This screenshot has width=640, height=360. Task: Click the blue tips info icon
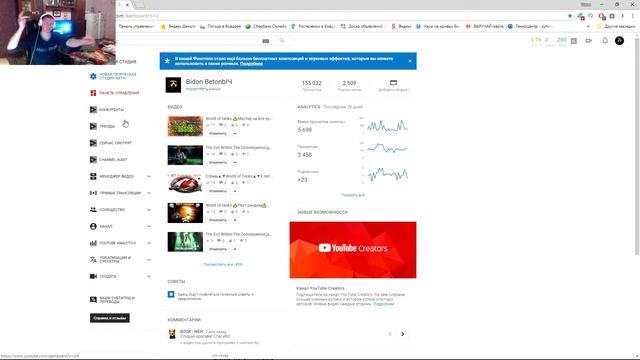tap(171, 294)
